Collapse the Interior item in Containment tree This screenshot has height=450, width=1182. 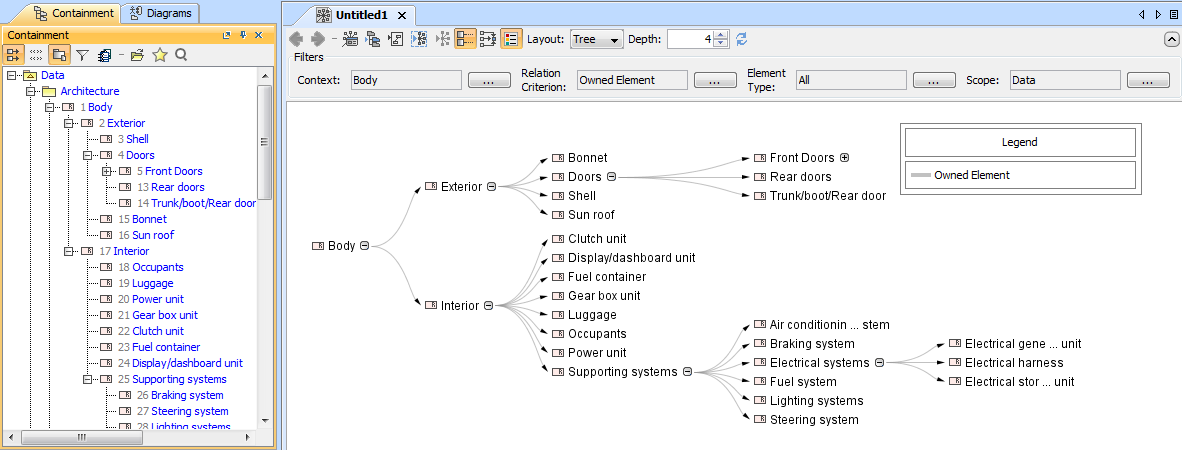click(x=69, y=251)
